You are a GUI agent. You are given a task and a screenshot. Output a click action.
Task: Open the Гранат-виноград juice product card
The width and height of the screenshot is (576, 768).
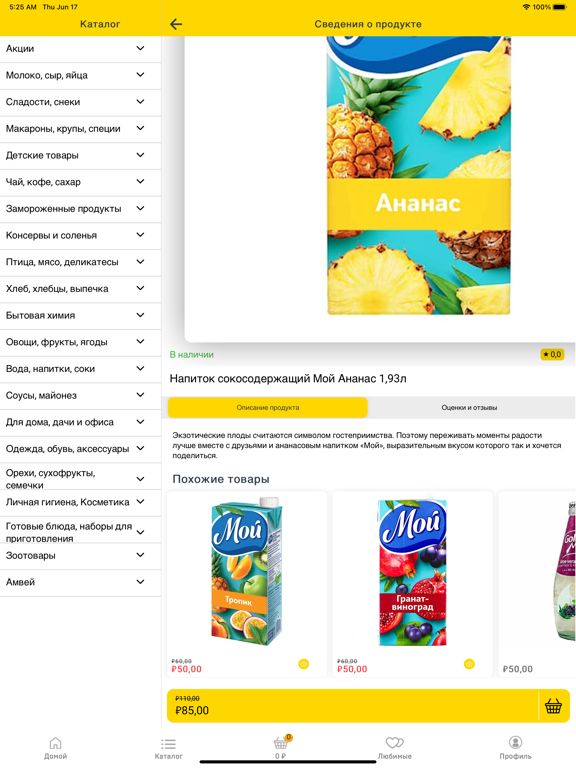412,584
